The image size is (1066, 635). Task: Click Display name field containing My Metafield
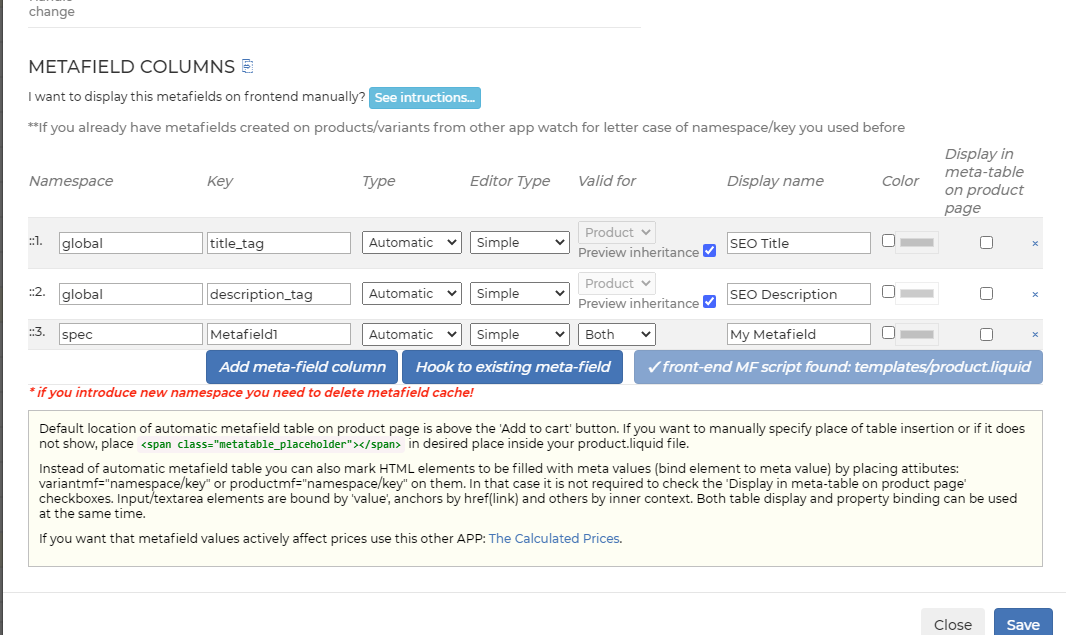[x=798, y=334]
